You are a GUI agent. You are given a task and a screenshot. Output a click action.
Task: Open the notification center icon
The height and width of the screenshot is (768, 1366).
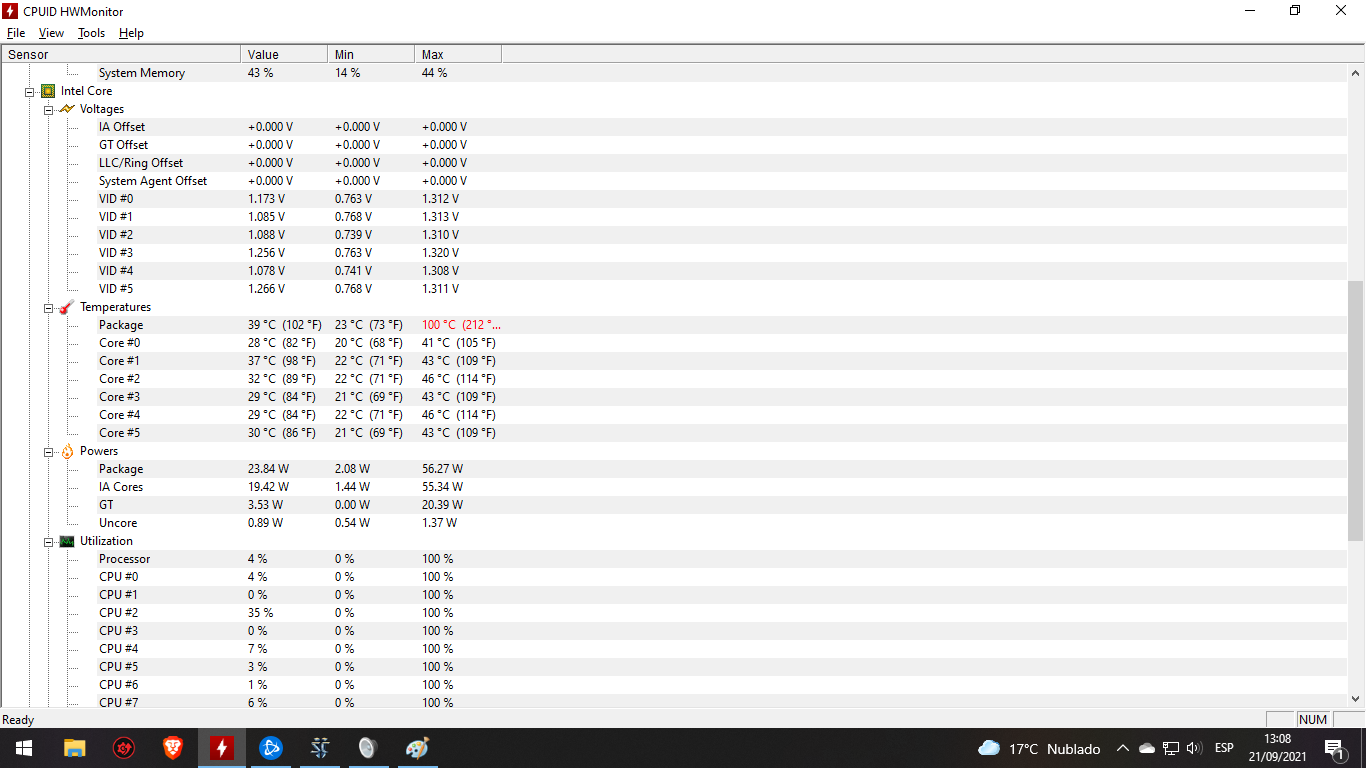pos(1334,748)
